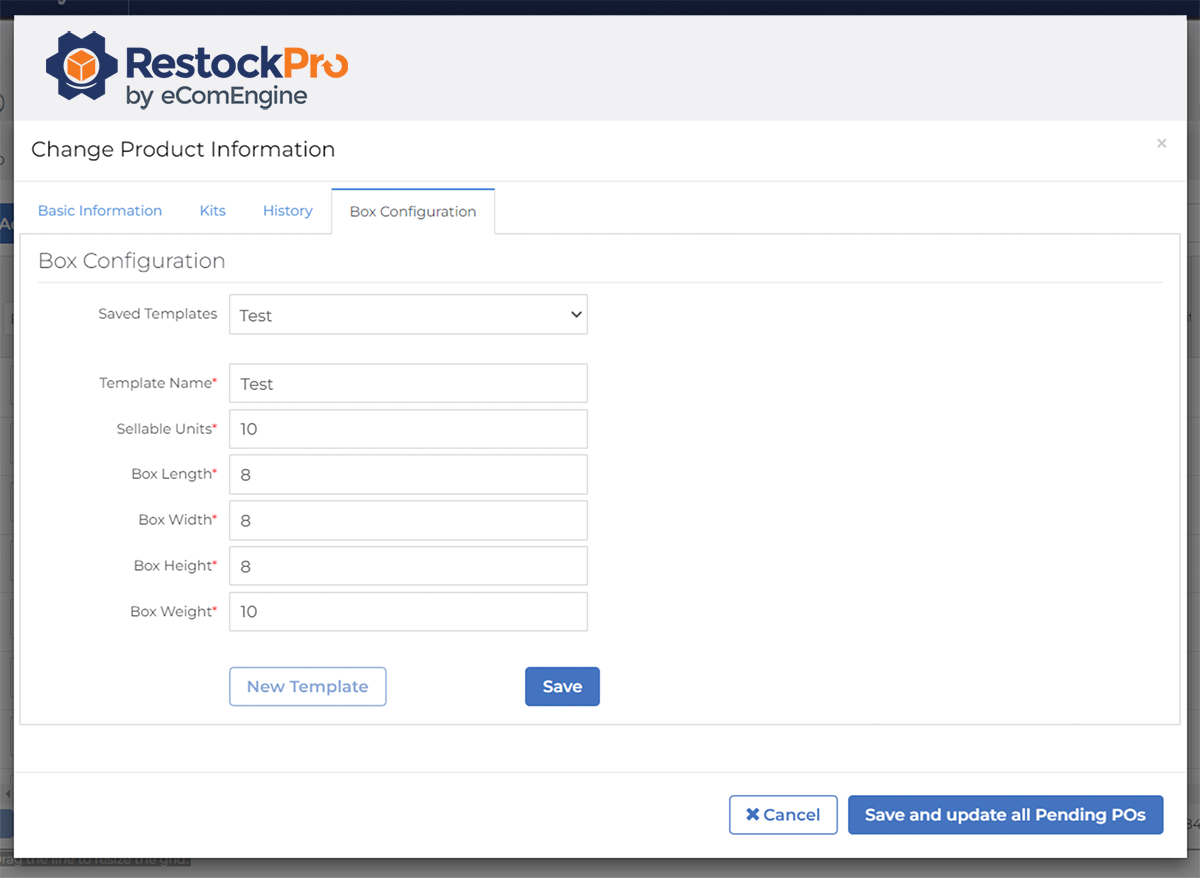The height and width of the screenshot is (878, 1200).
Task: Focus the Sellable Units field
Action: coord(408,429)
